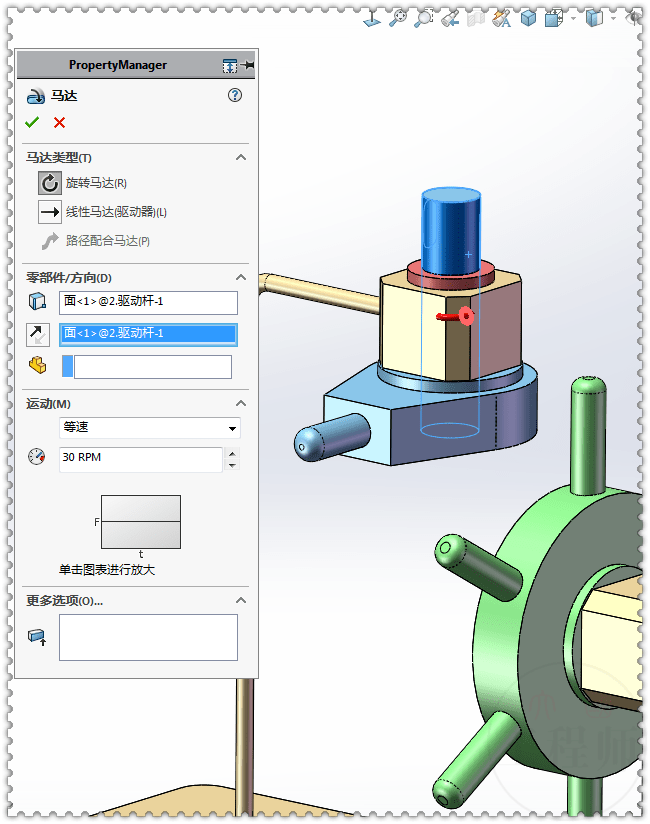This screenshot has height=824, width=650.
Task: Click the highlighted motor direction field
Action: (x=148, y=334)
